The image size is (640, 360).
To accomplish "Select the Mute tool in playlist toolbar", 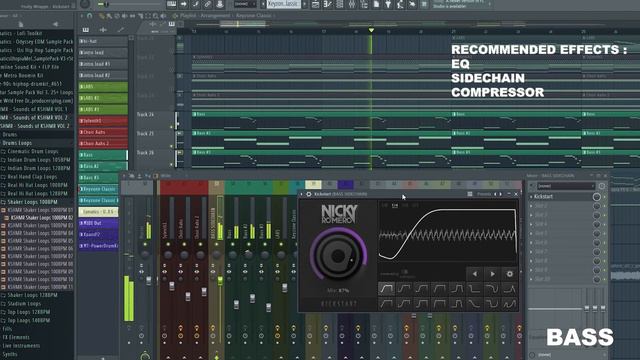I will pyautogui.click(x=125, y=16).
